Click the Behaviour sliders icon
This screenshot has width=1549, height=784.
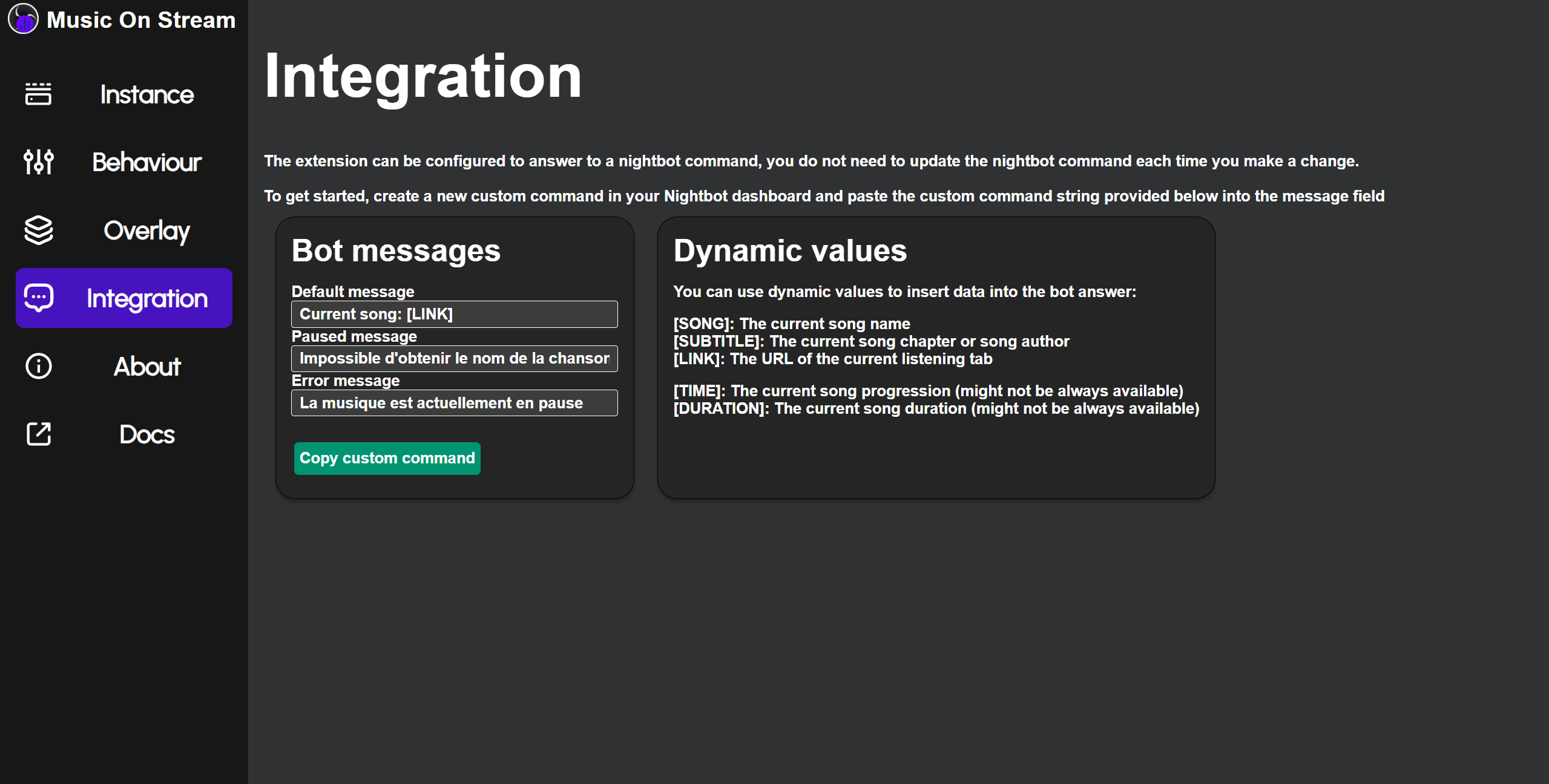tap(38, 162)
